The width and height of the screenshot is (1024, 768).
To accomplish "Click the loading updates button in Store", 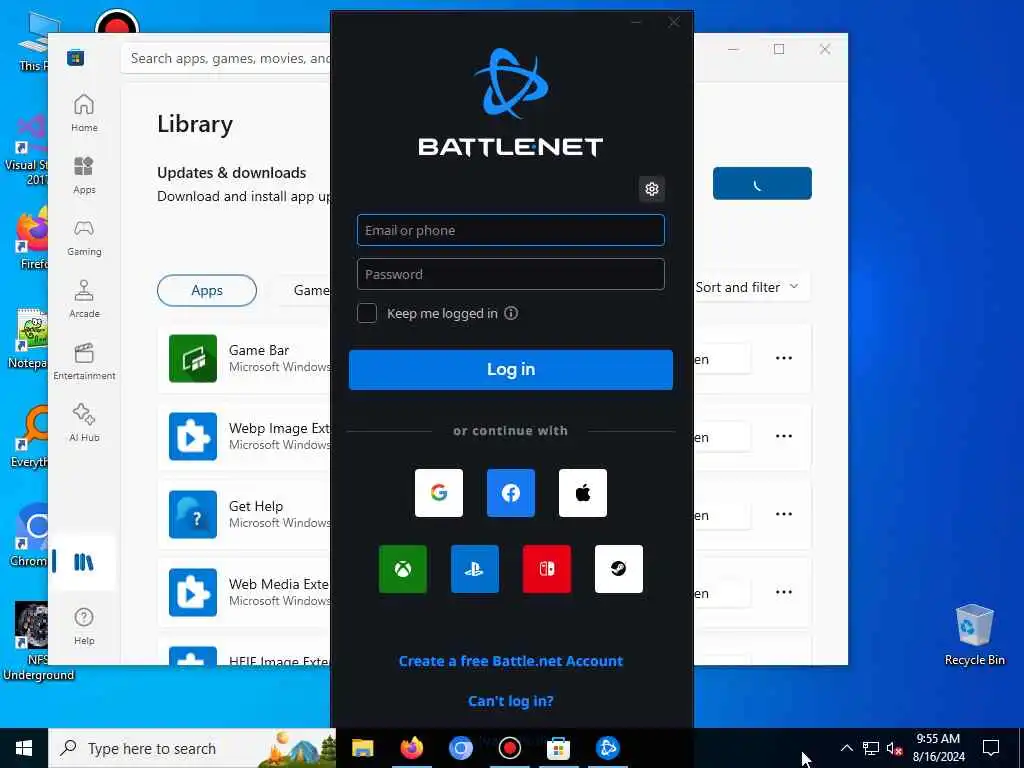I will pyautogui.click(x=762, y=184).
